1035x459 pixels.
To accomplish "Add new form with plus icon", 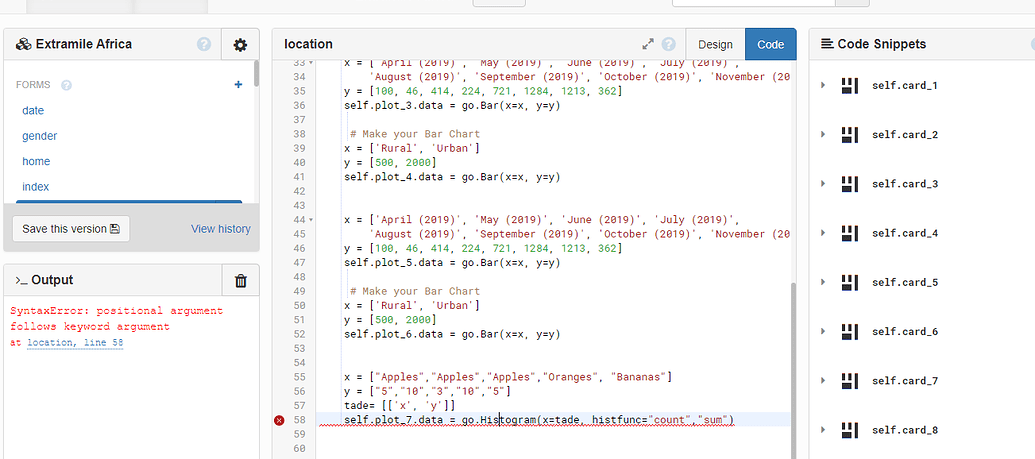I will point(238,85).
